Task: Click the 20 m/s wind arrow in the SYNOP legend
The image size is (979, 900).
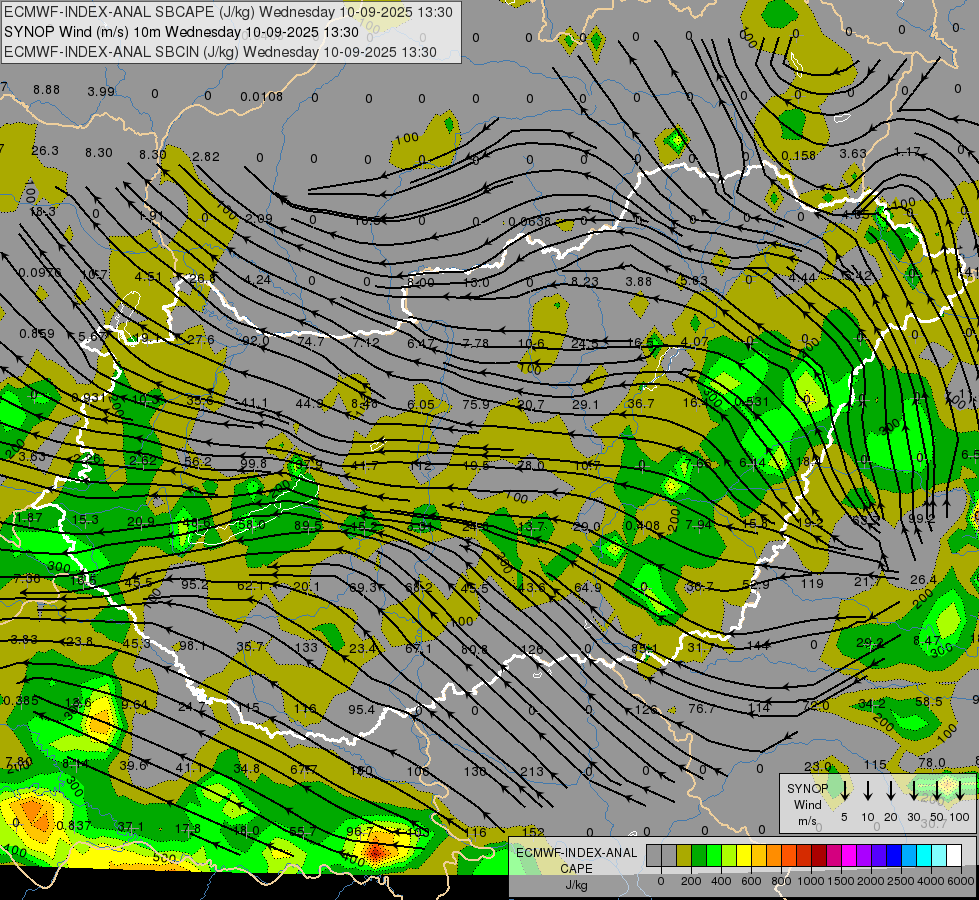Action: [891, 791]
